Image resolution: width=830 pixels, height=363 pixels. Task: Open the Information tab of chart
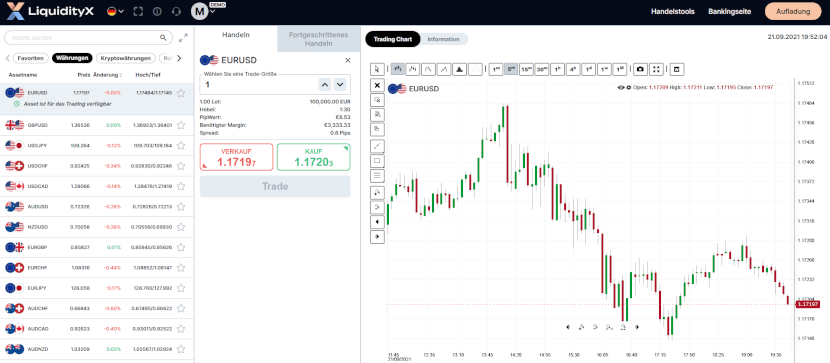444,39
